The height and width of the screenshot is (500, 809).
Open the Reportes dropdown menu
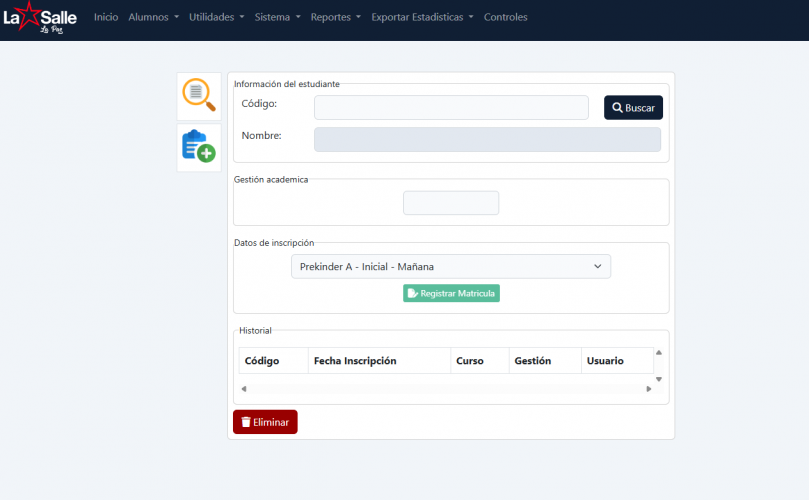pos(335,17)
